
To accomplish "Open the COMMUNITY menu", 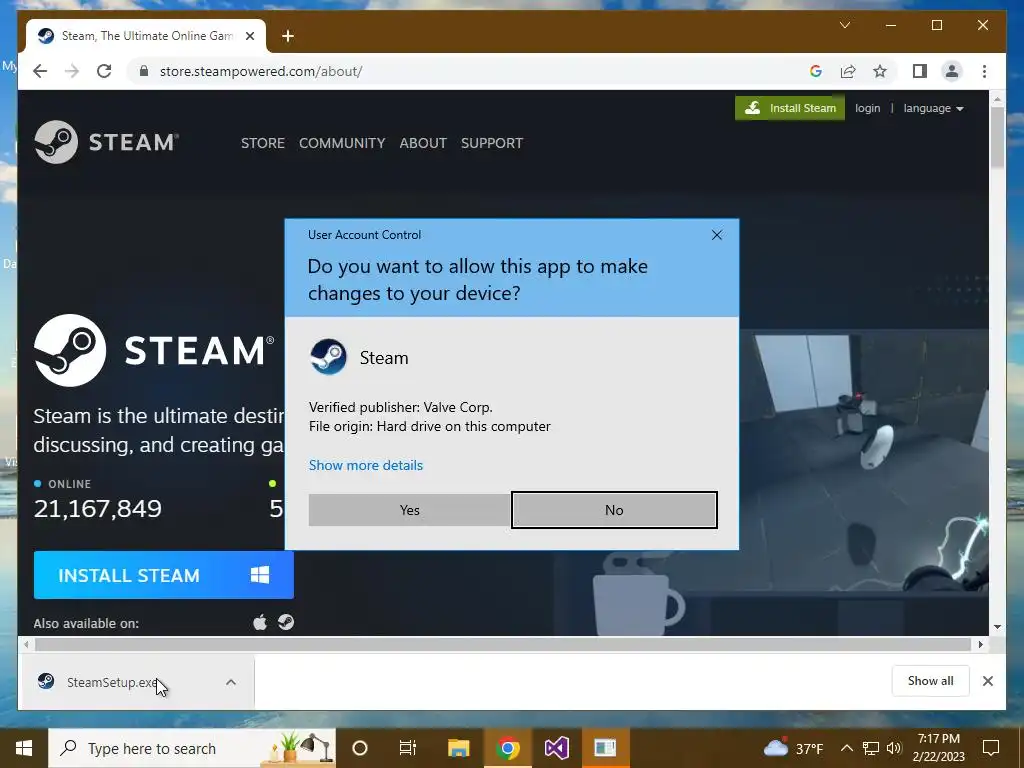I will coord(342,143).
